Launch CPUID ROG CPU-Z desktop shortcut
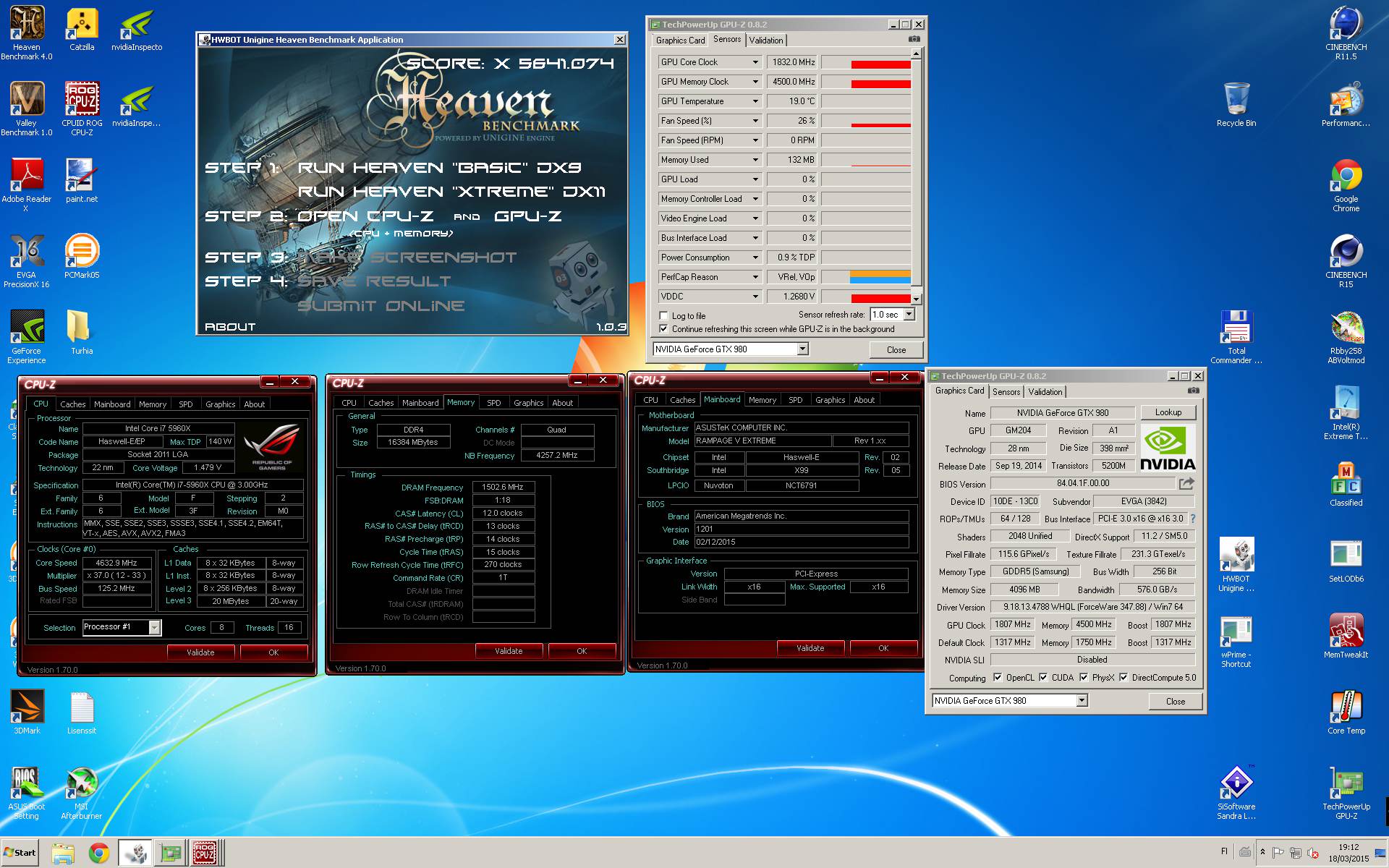 tap(82, 109)
